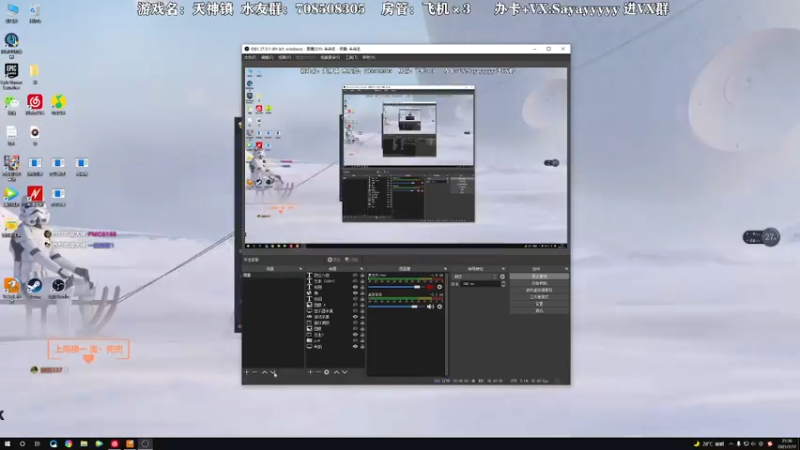Move the selected scene down with the arrow
Image resolution: width=800 pixels, height=450 pixels.
(272, 372)
